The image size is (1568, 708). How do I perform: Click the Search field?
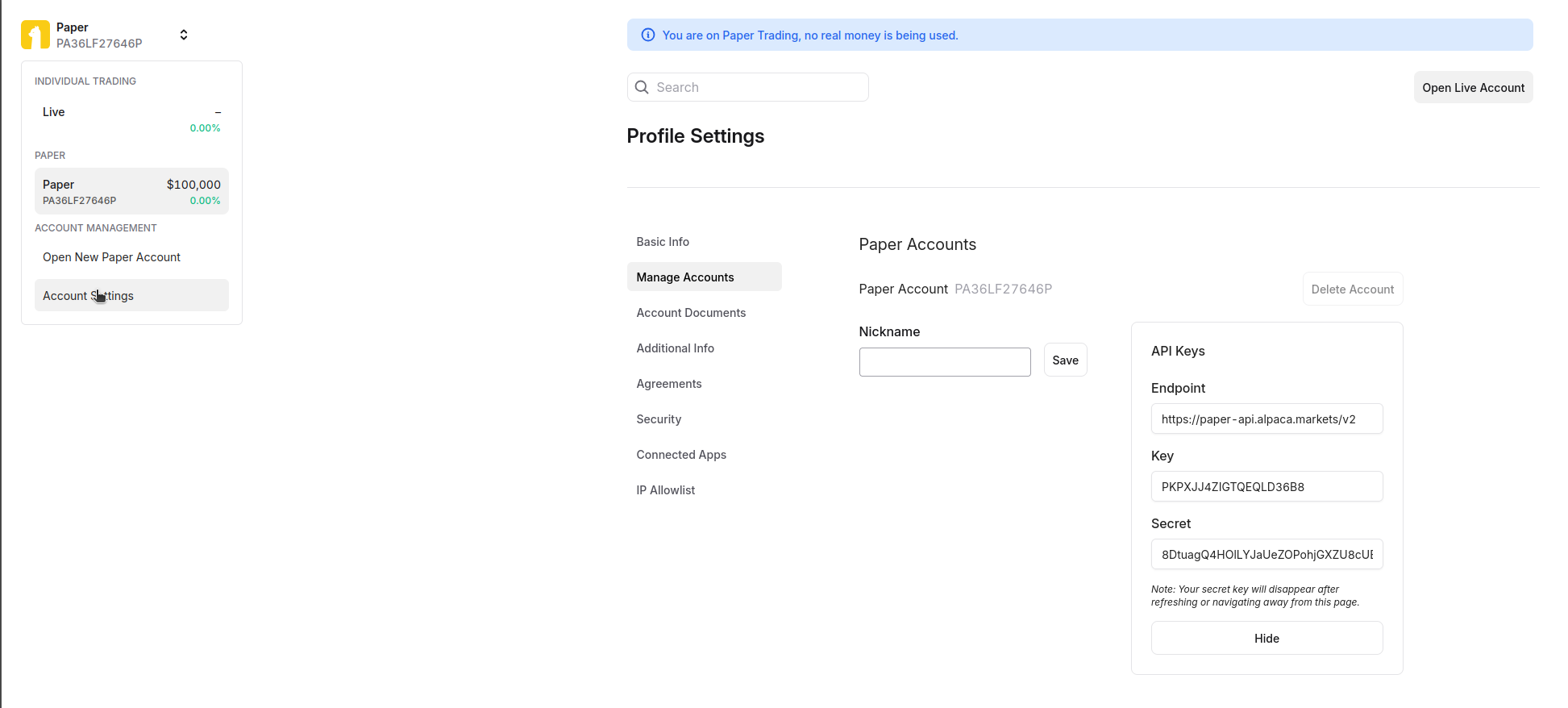(758, 87)
